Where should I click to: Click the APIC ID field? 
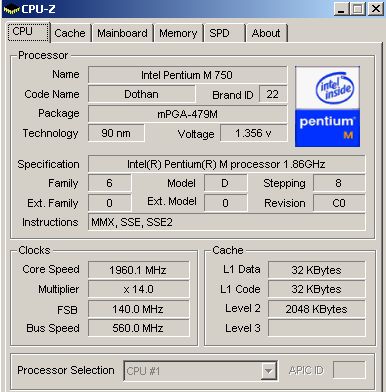[349, 370]
